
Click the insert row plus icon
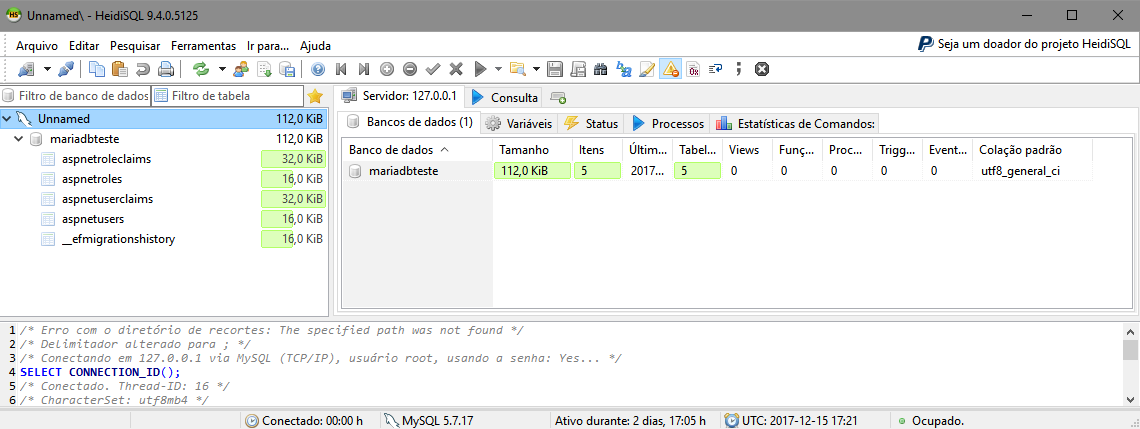point(387,70)
